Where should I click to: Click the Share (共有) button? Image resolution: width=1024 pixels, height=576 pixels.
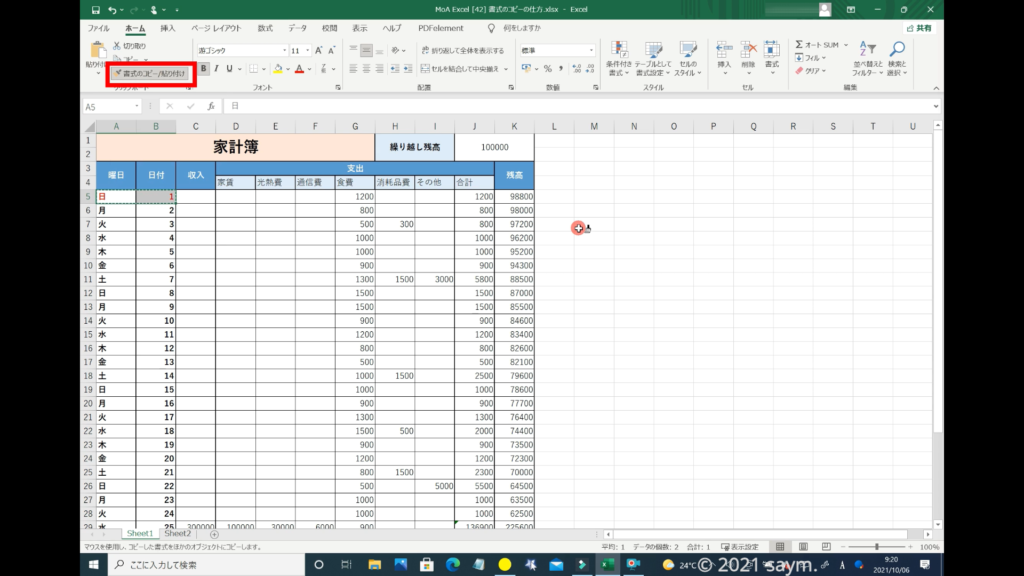(920, 29)
